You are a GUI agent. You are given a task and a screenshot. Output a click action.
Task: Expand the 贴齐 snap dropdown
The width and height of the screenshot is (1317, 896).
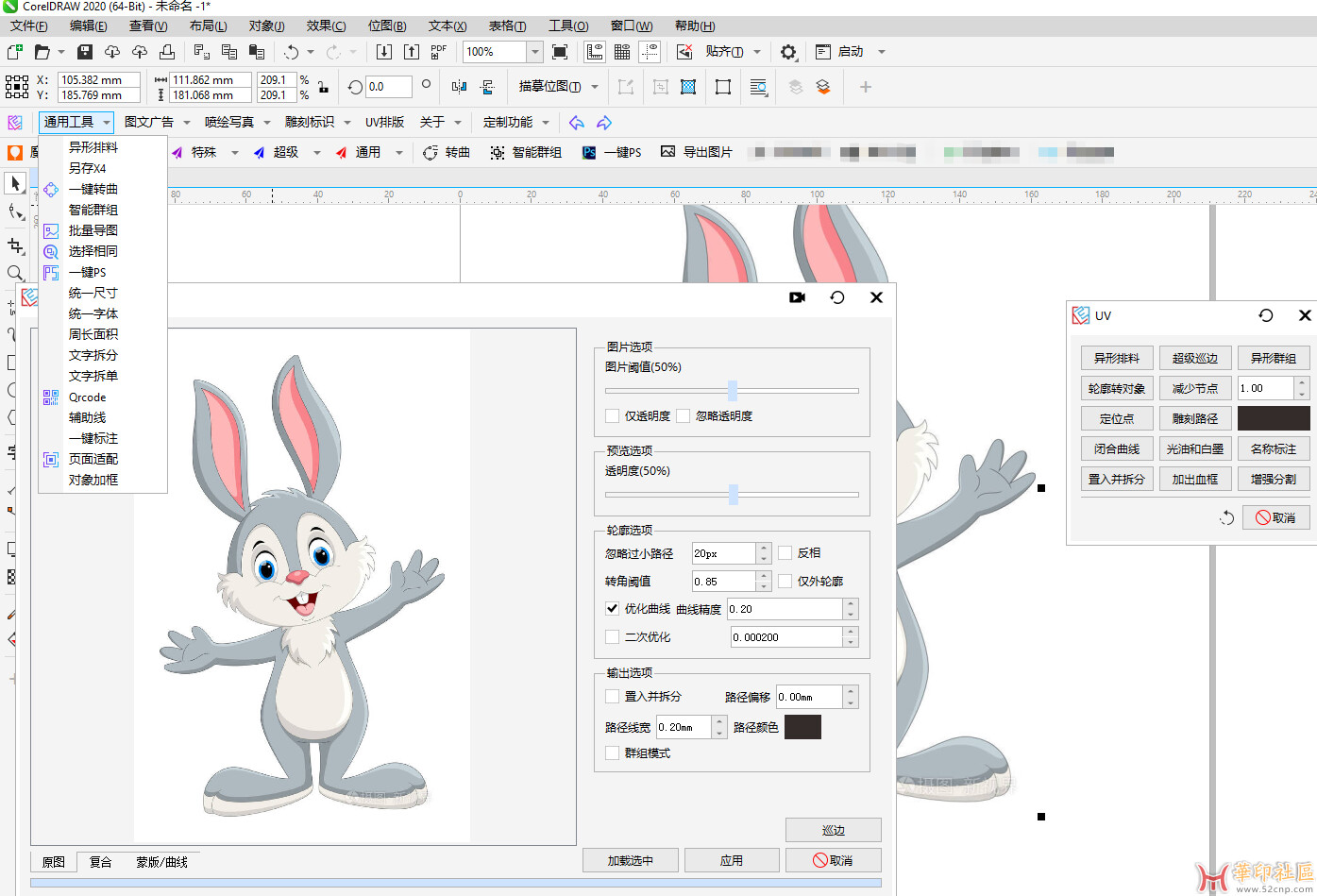(757, 52)
